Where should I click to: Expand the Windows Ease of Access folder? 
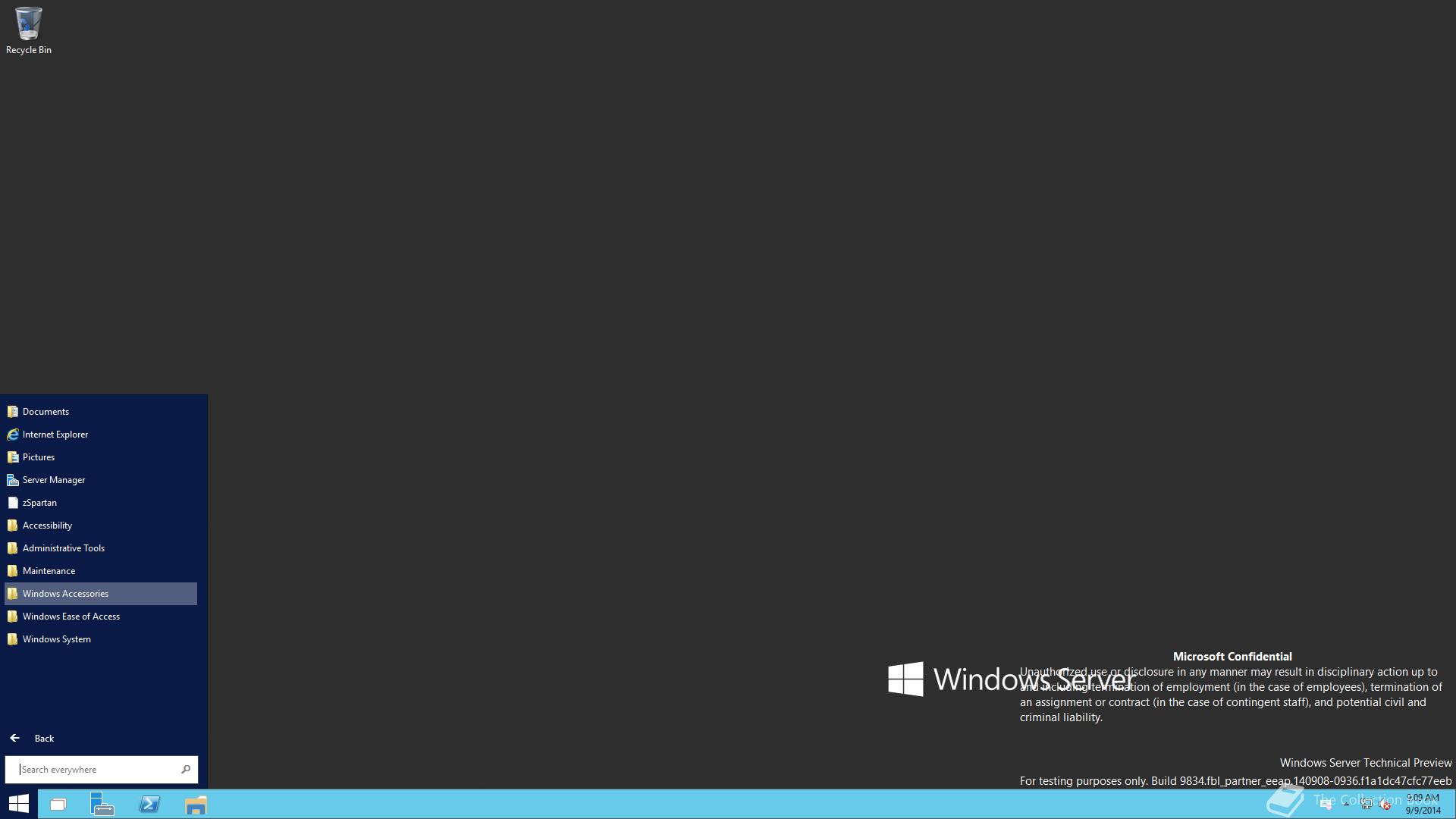pos(101,617)
